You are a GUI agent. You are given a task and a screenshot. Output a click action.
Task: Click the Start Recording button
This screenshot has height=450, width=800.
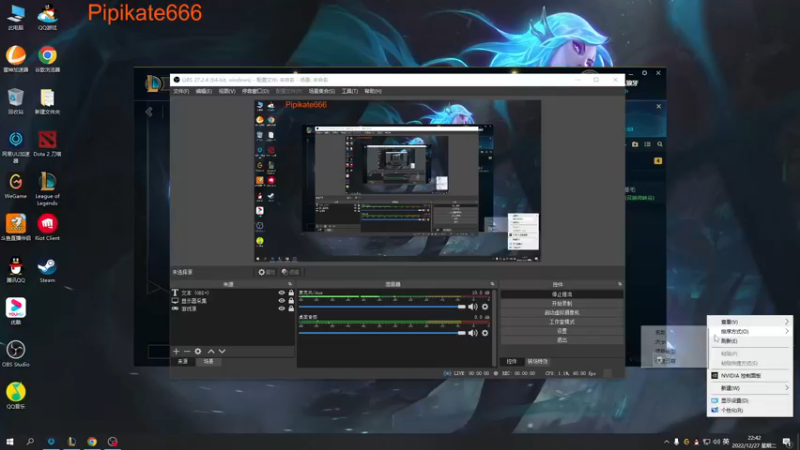pyautogui.click(x=562, y=304)
